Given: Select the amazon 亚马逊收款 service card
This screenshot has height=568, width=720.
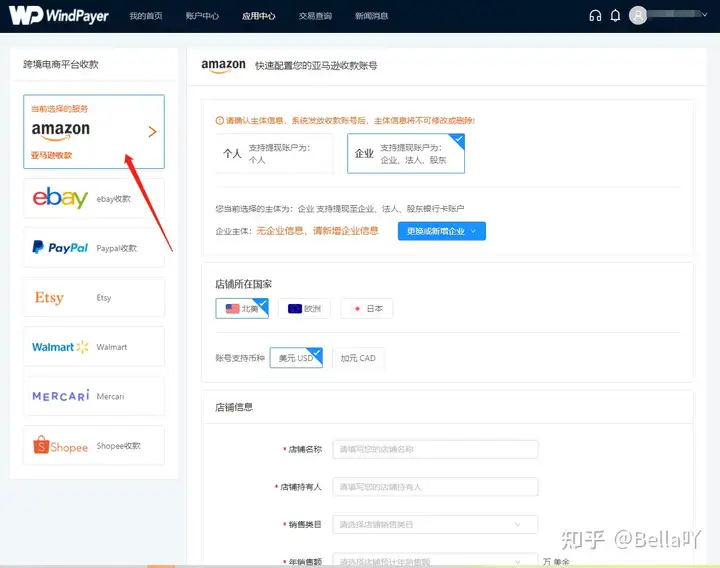Looking at the screenshot, I should [94, 132].
